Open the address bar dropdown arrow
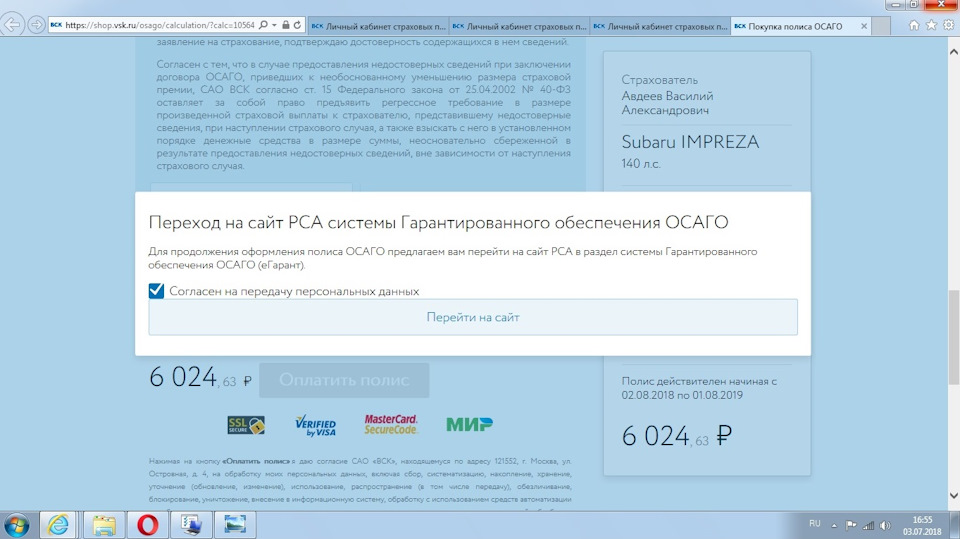This screenshot has height=539, width=960. (274, 25)
